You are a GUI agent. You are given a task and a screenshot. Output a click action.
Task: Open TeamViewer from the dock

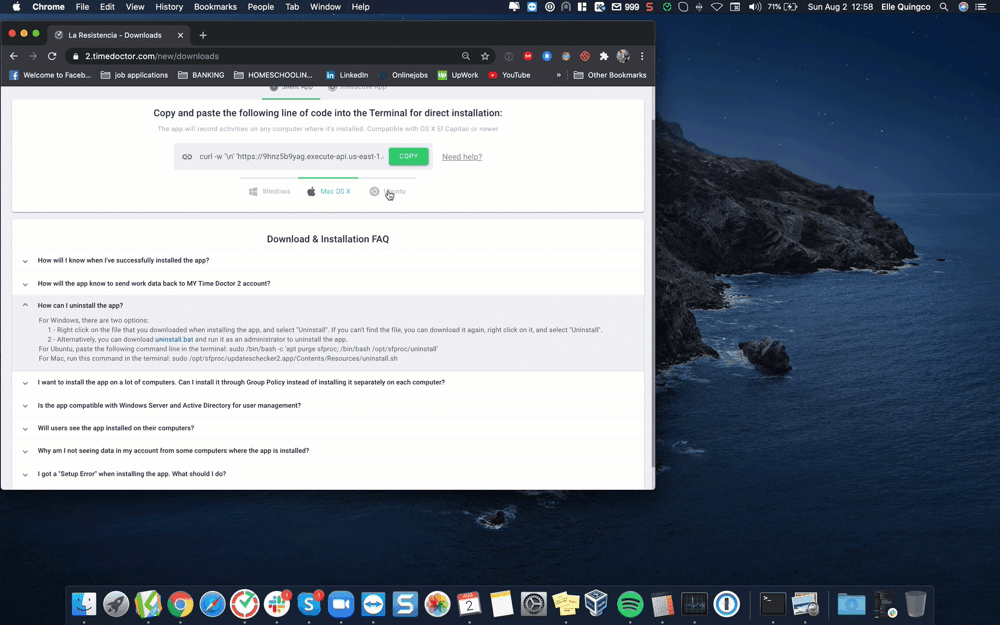(x=373, y=603)
